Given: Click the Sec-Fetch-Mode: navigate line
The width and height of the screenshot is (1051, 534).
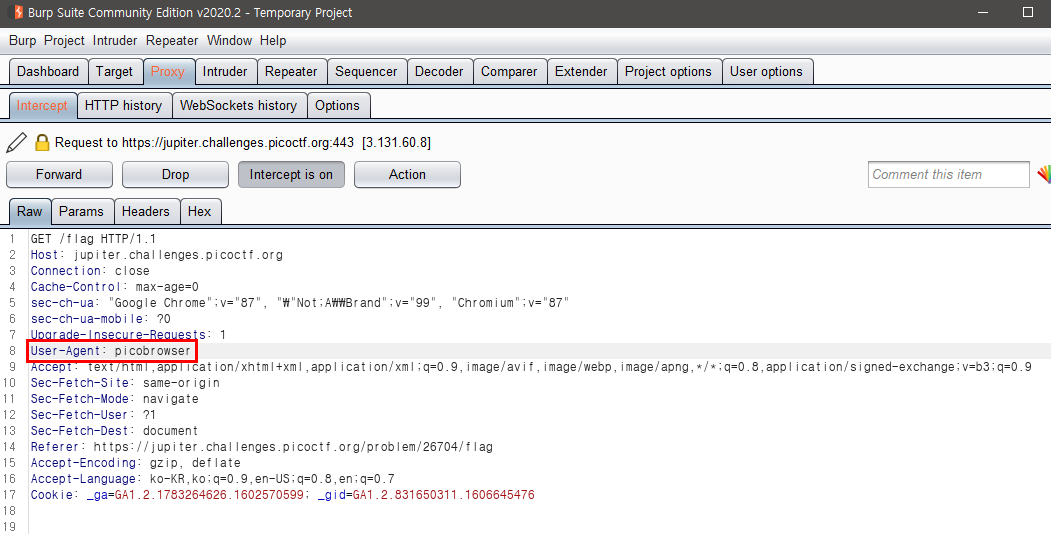Looking at the screenshot, I should [115, 399].
